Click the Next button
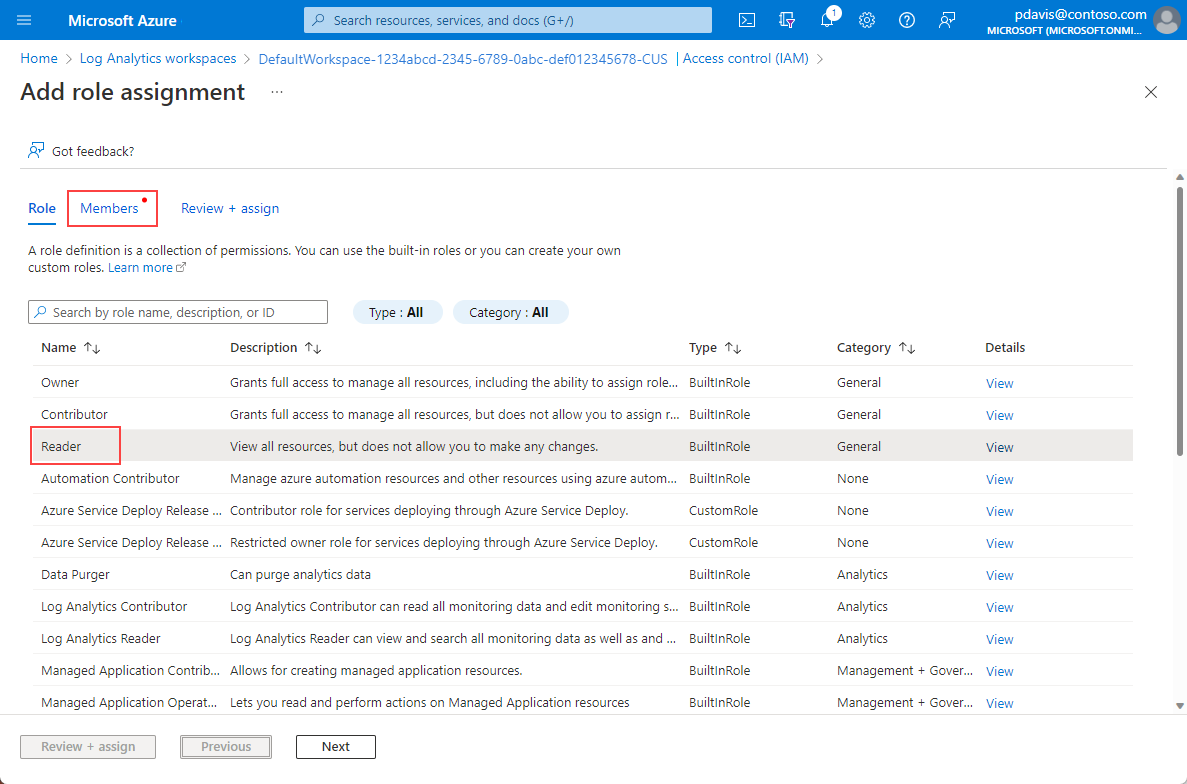This screenshot has width=1187, height=784. point(336,746)
